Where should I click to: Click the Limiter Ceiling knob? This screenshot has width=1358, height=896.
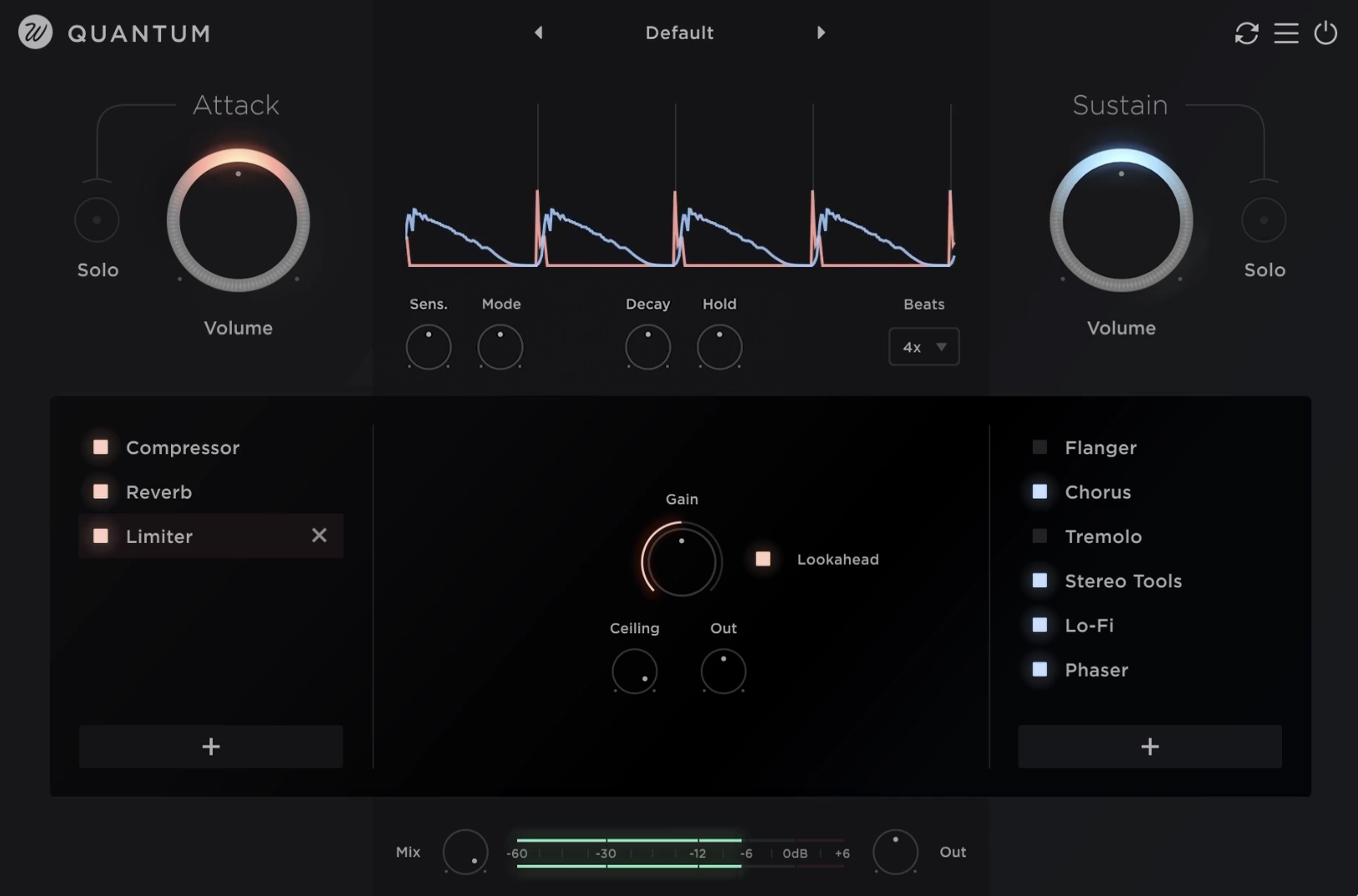(635, 672)
